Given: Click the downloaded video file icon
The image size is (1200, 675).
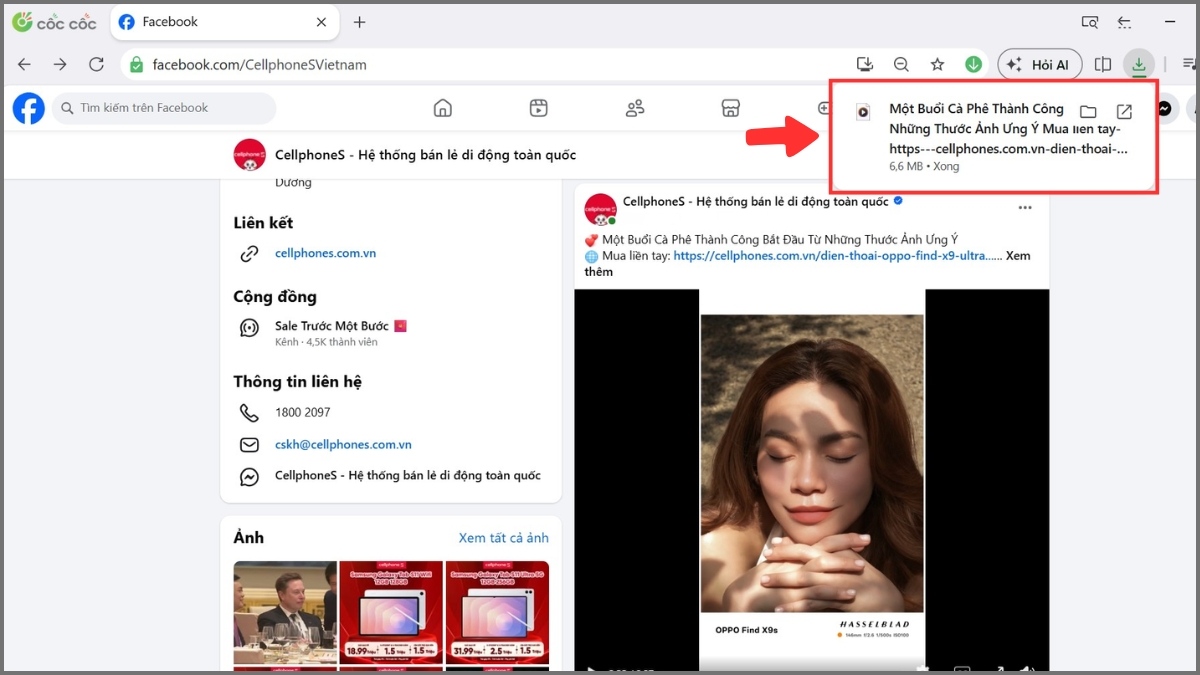Looking at the screenshot, I should pos(863,112).
